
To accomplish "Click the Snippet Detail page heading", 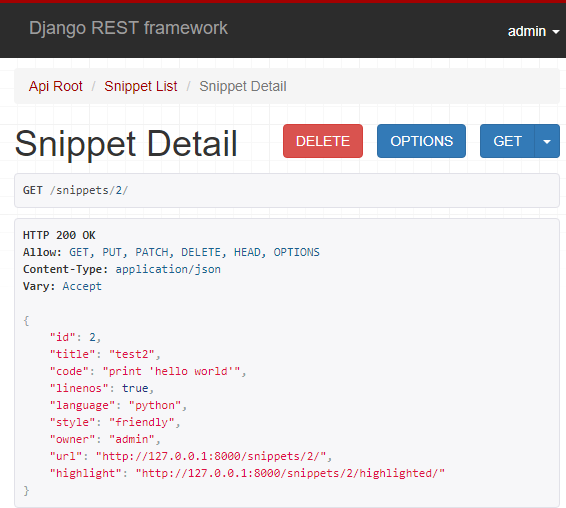I will [126, 144].
